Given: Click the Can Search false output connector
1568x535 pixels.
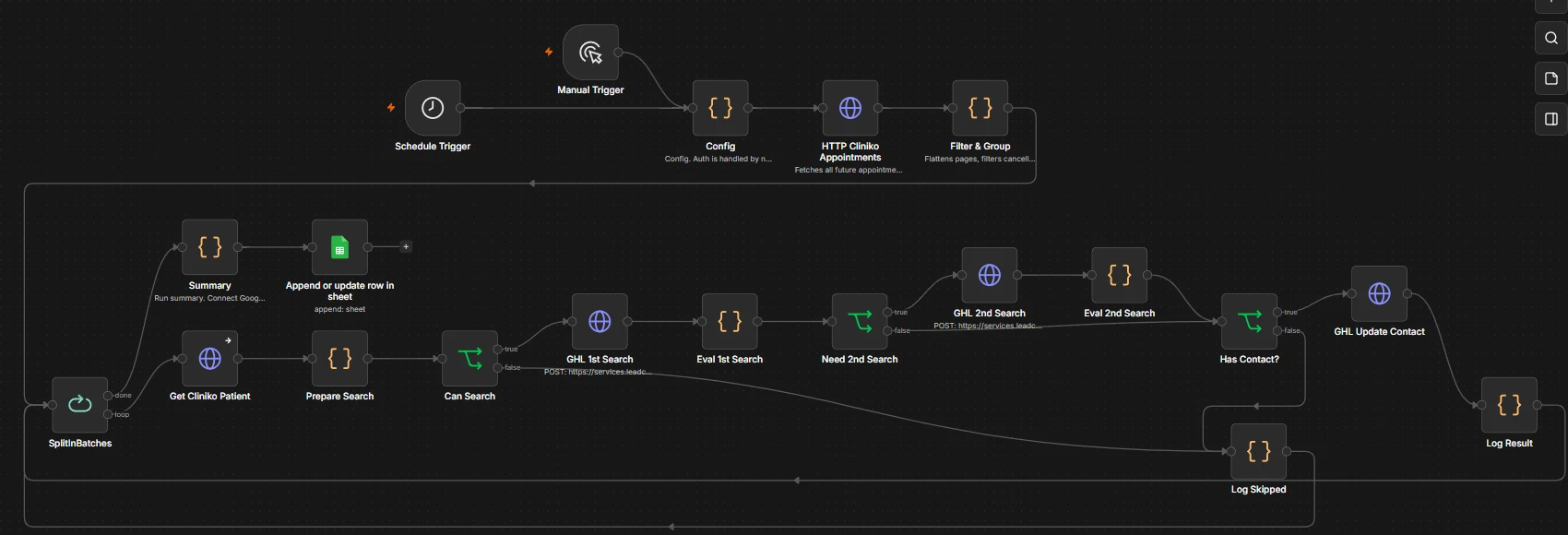Looking at the screenshot, I should [498, 368].
